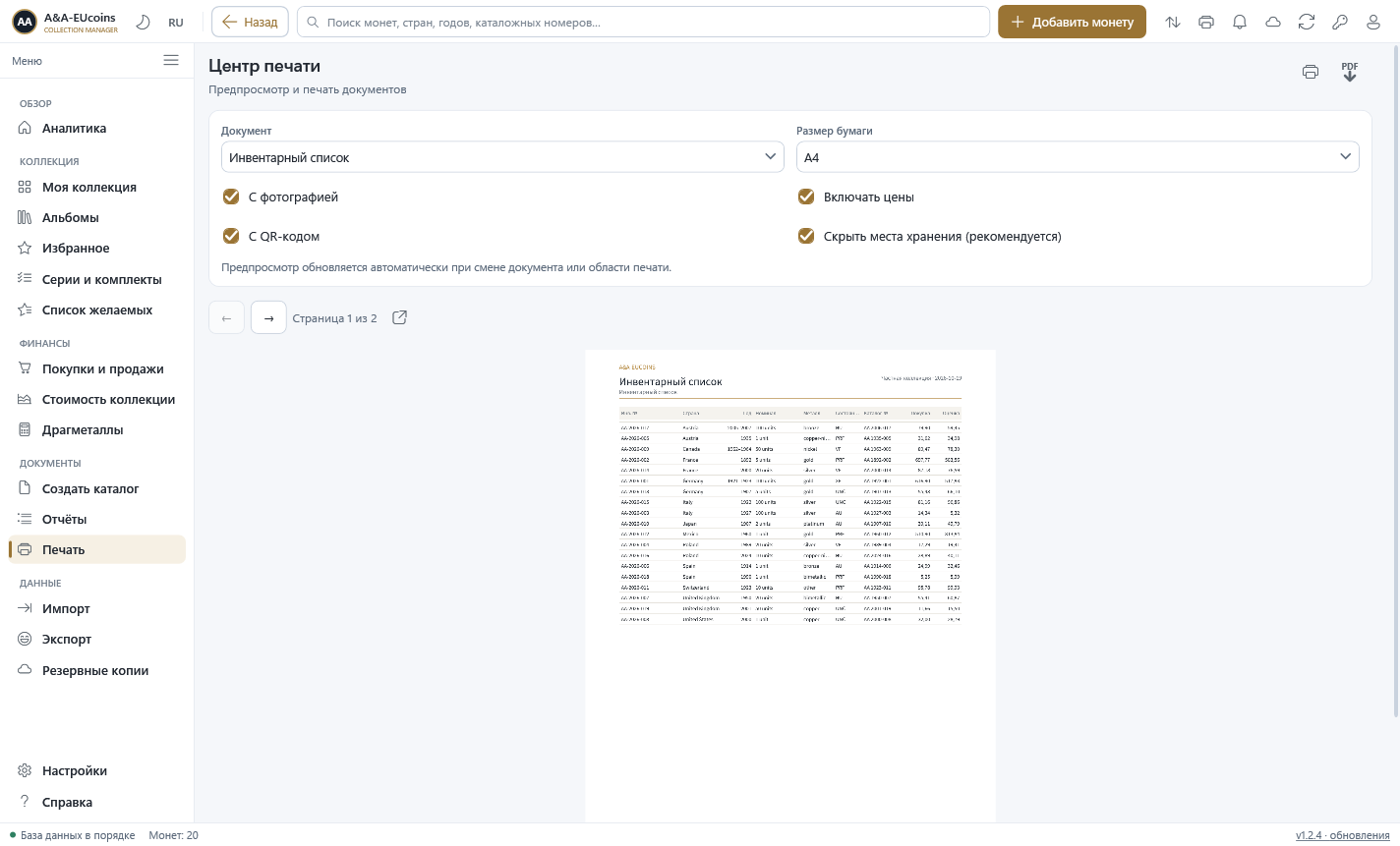Screen dimensions: 1400x846
Task: Toggle dark mode moon icon
Action: (144, 22)
